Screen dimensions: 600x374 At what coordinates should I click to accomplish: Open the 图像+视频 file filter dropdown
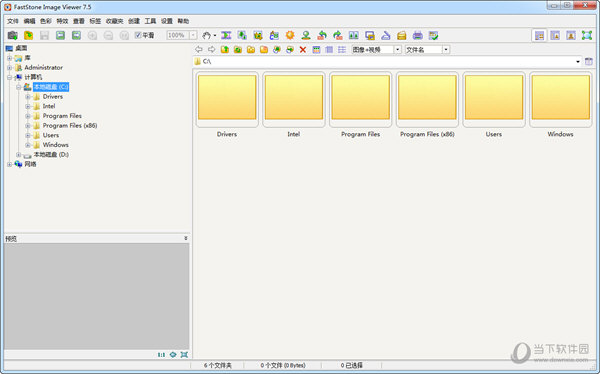coord(398,49)
